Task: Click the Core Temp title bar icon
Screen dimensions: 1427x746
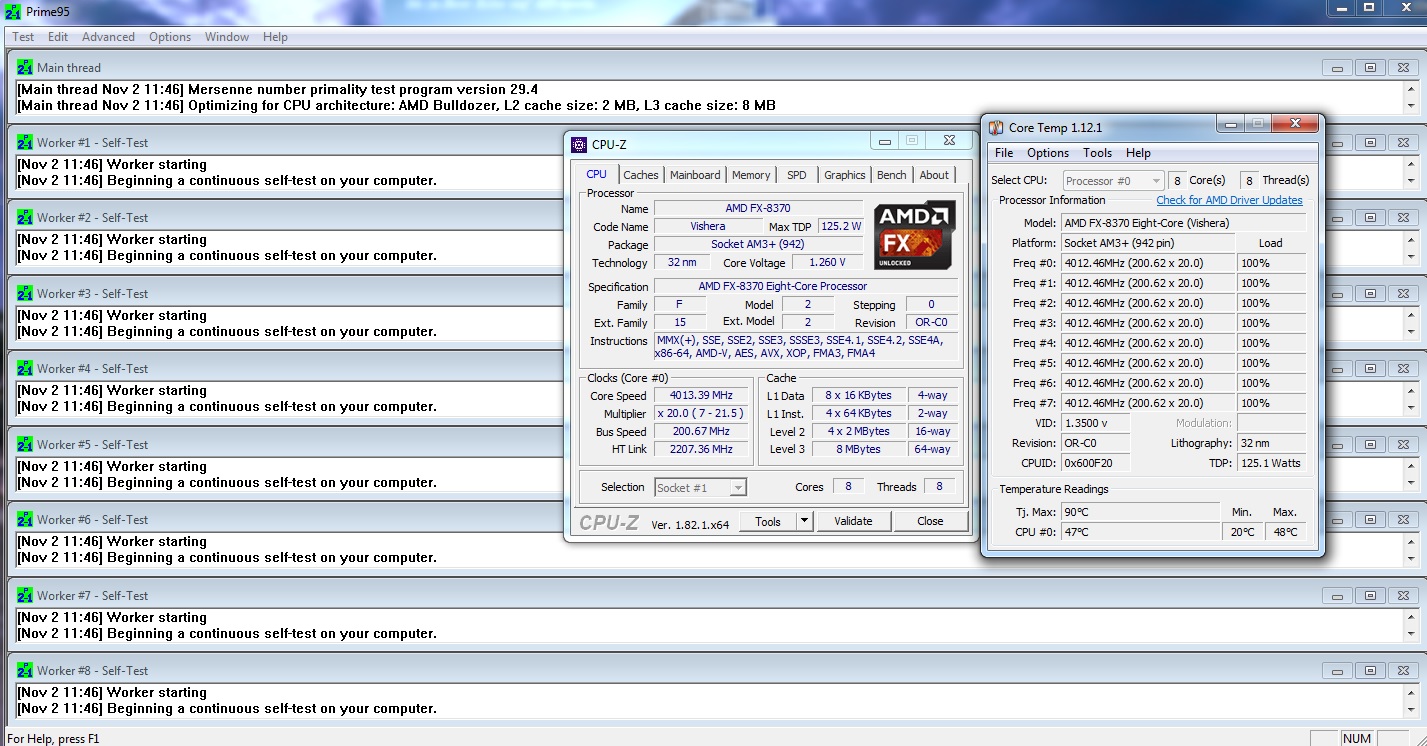Action: (996, 128)
